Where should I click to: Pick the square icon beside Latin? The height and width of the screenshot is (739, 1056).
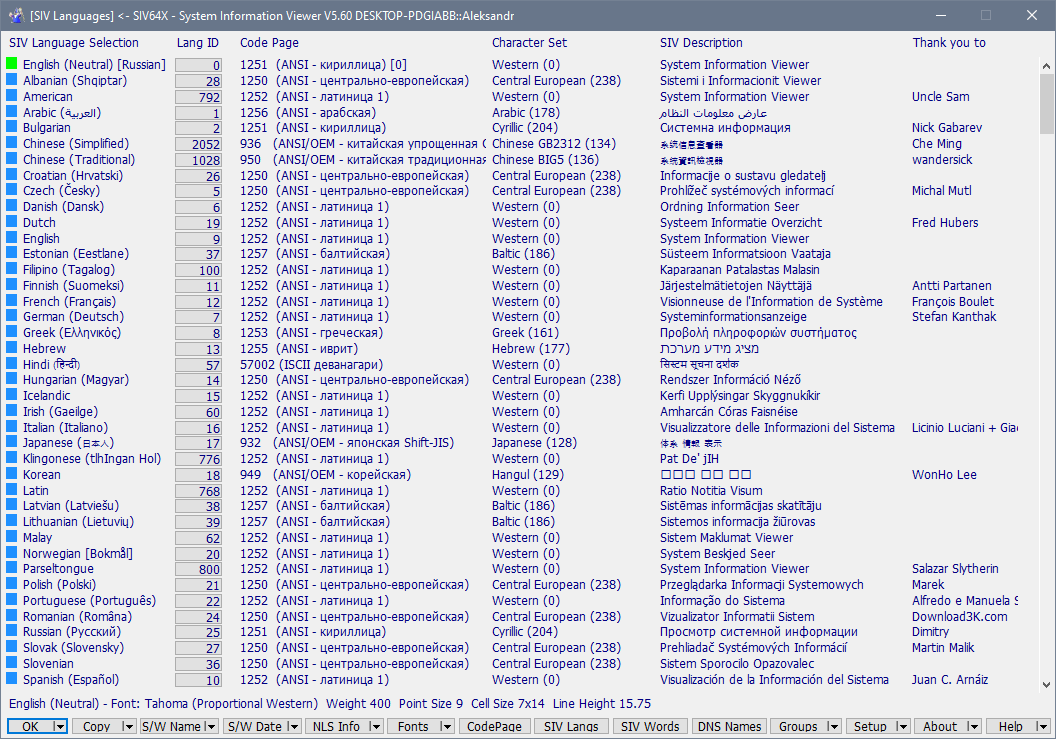click(11, 489)
